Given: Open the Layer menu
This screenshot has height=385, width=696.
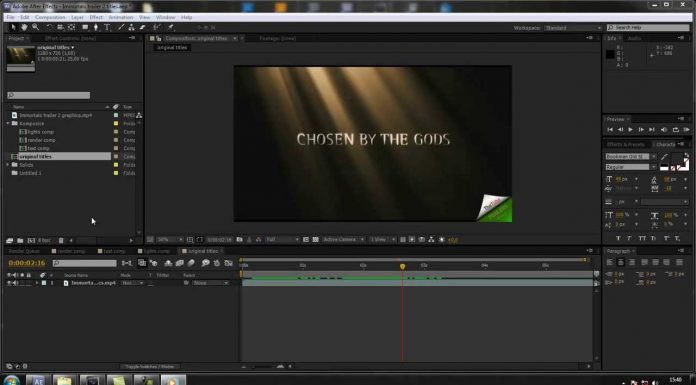Looking at the screenshot, I should [77, 17].
